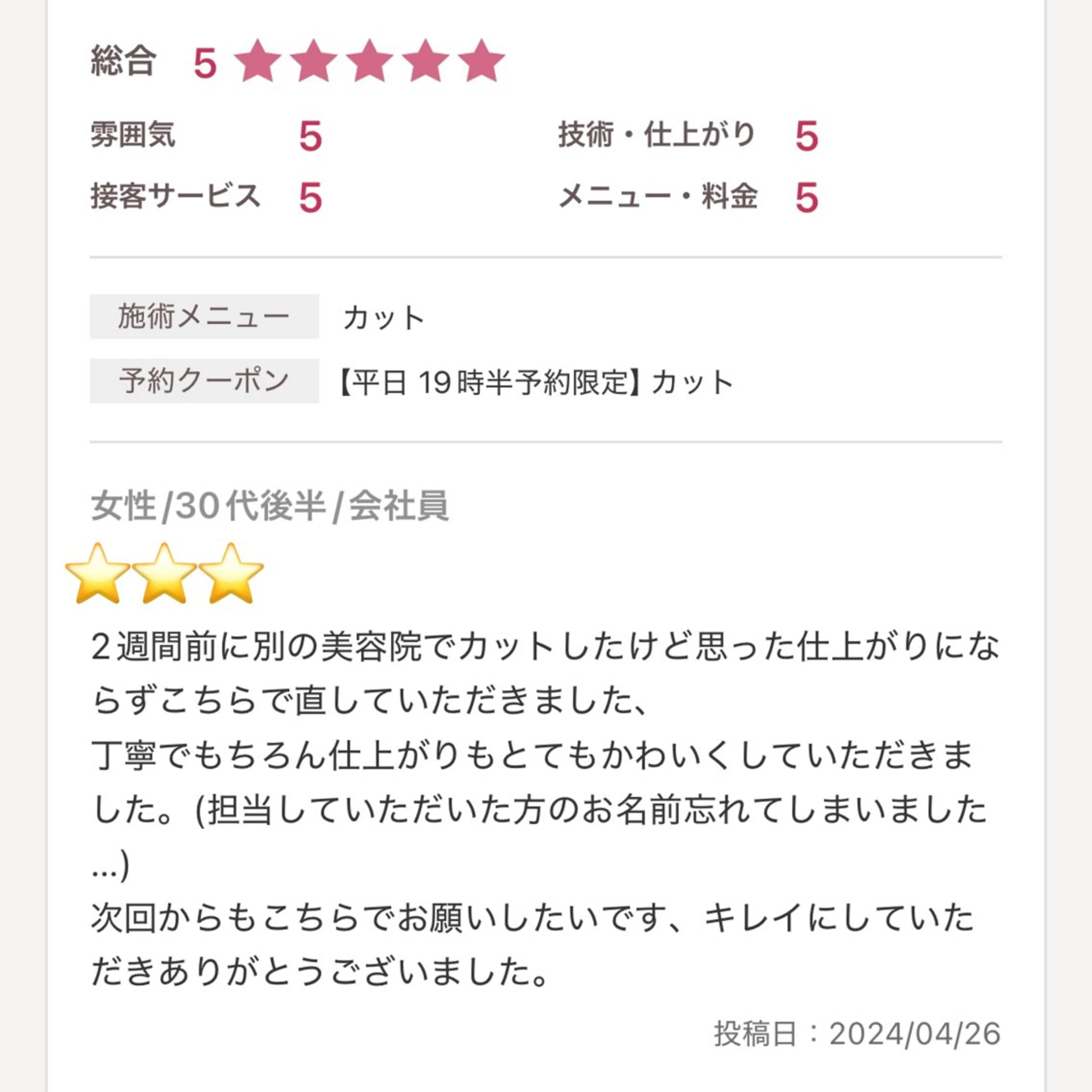This screenshot has width=1092, height=1092.
Task: Click the カット value beside 施術メニュー
Action: [384, 318]
